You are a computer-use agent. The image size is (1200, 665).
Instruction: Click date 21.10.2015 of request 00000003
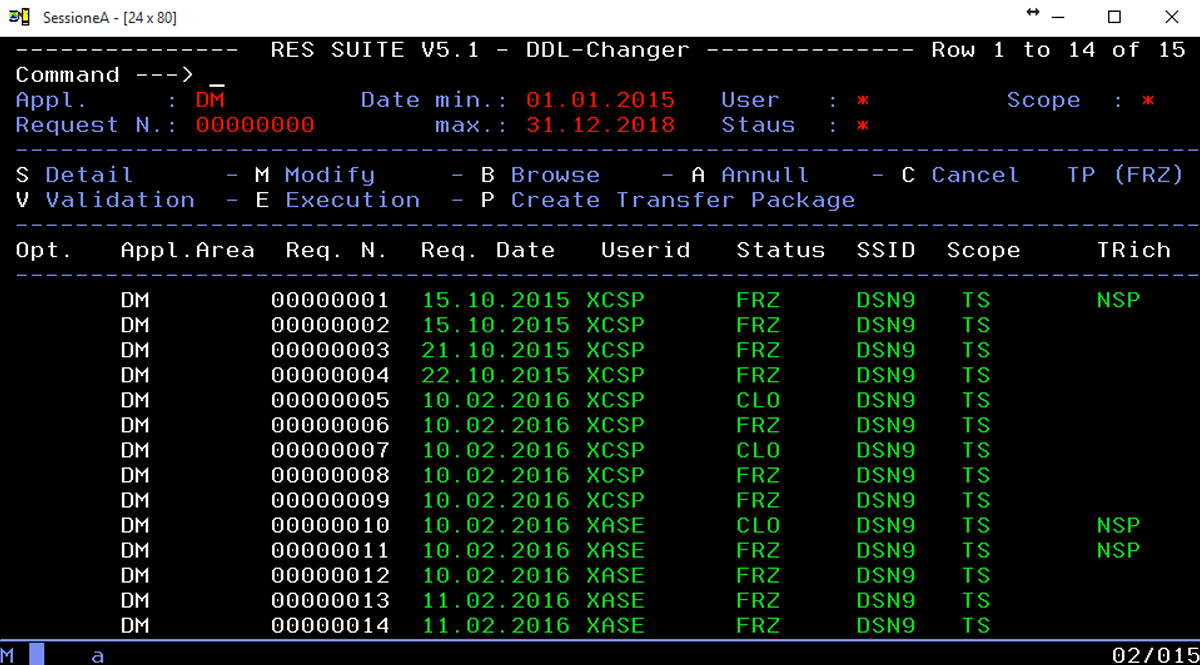(496, 350)
